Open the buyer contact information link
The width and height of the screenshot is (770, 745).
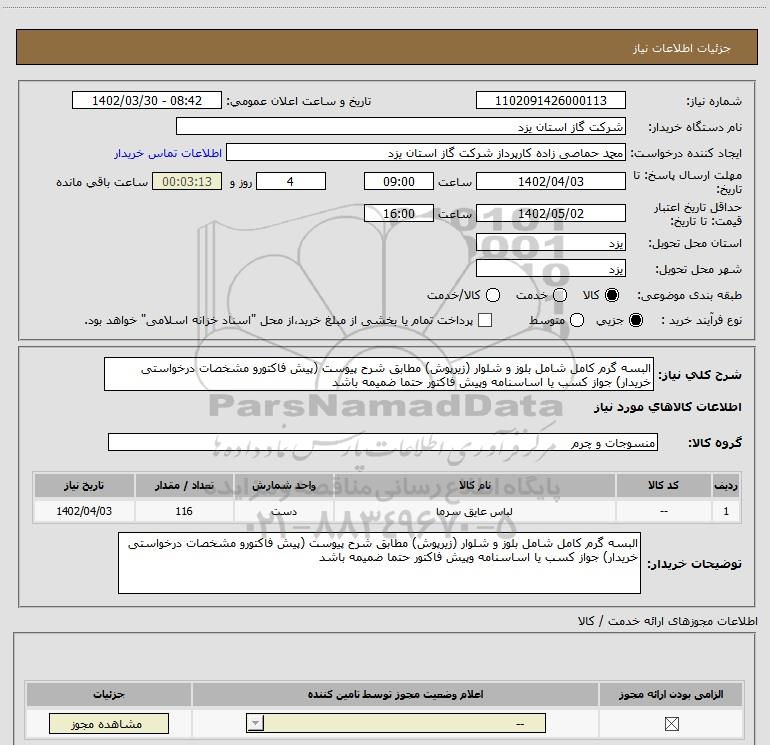[168, 153]
